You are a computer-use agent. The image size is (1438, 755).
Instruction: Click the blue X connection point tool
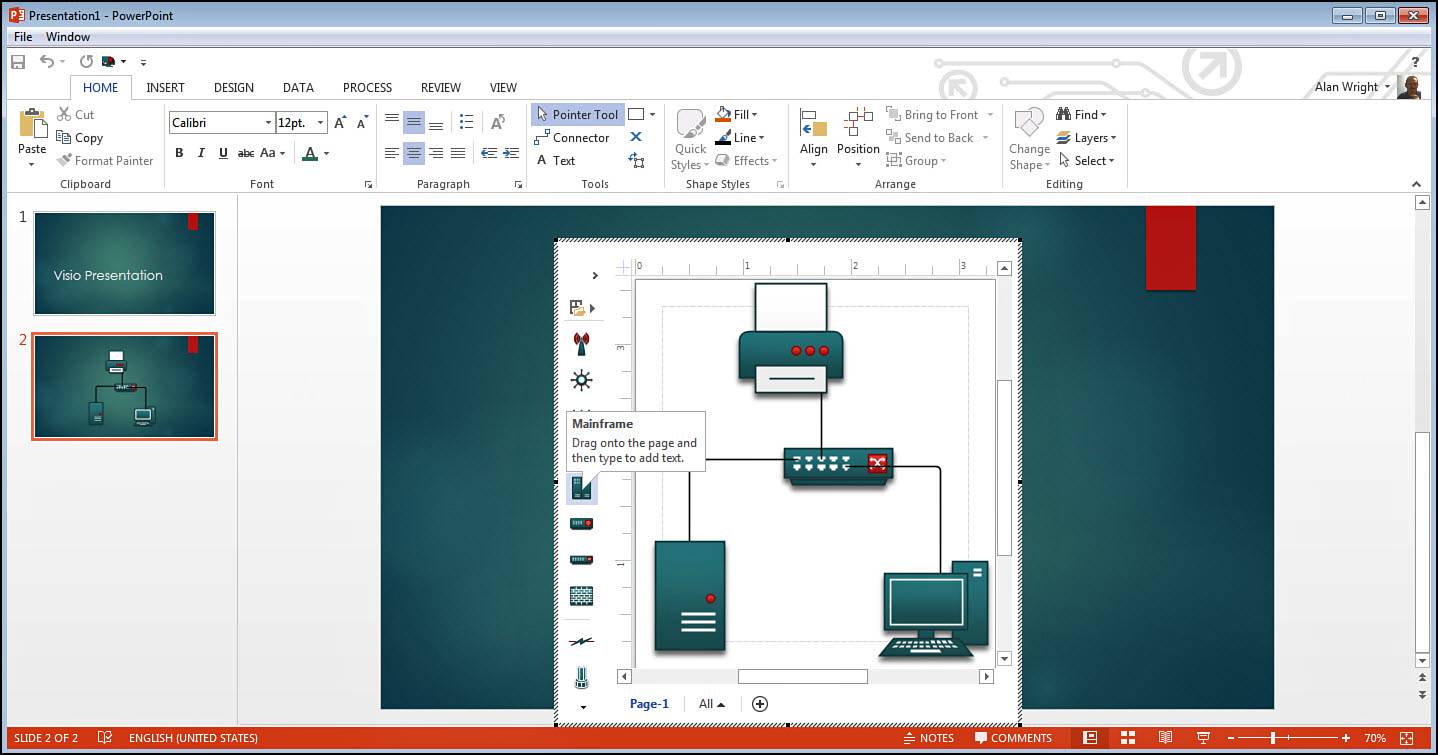[636, 137]
